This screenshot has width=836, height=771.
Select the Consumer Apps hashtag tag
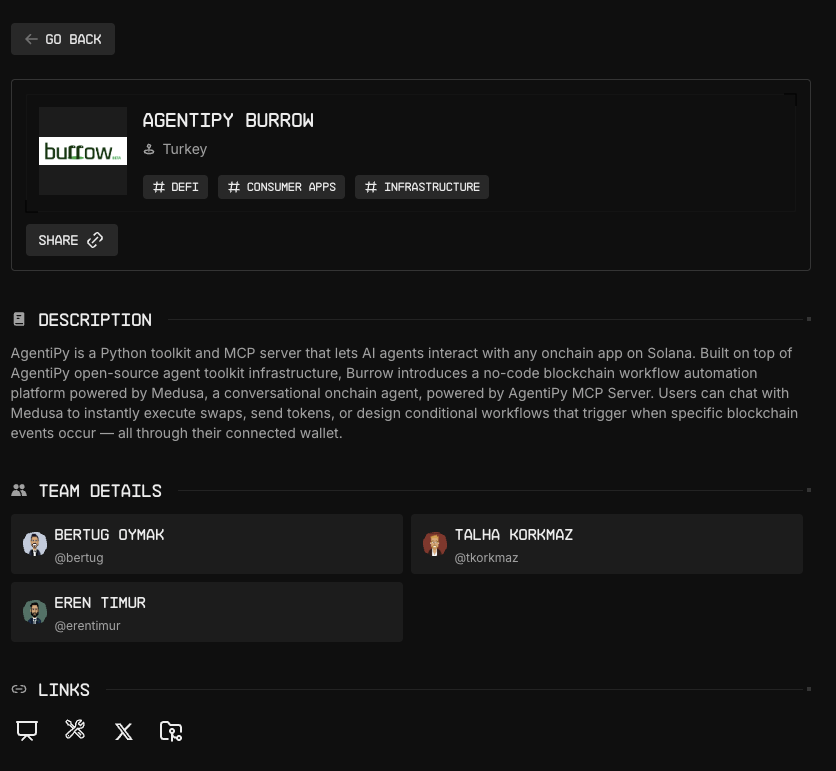[x=282, y=187]
